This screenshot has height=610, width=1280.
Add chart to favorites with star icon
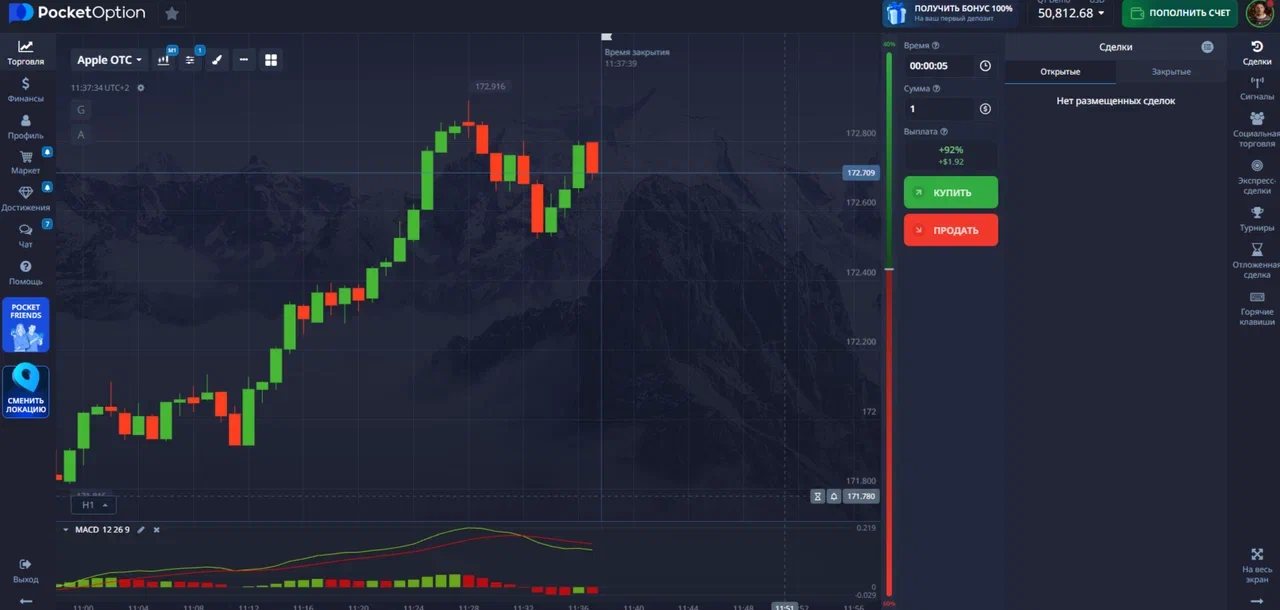(172, 13)
